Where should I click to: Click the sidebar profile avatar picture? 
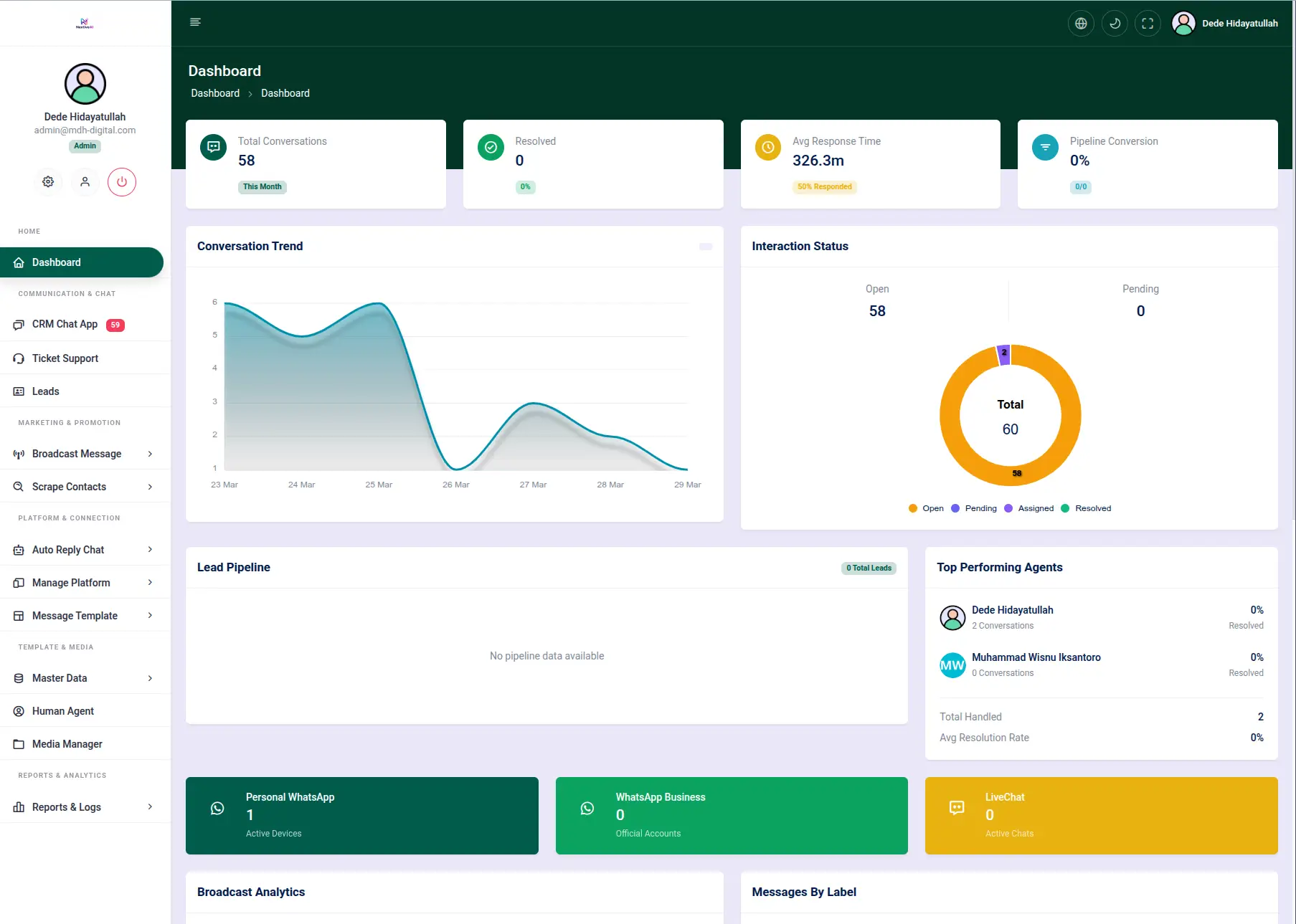coord(85,84)
